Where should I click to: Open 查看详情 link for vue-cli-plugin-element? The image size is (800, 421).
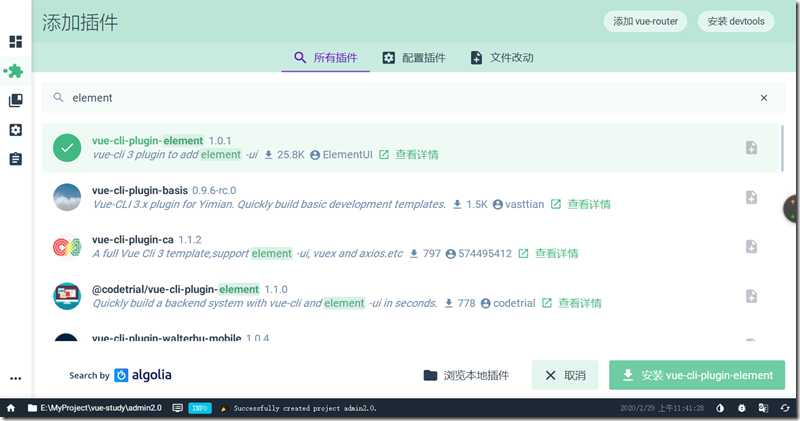click(417, 155)
